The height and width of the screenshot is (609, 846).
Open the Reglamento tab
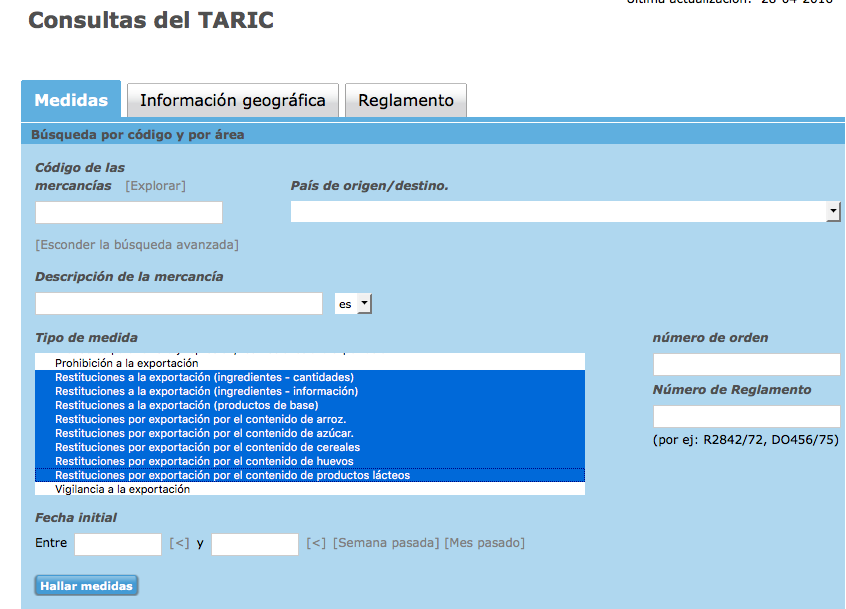tap(405, 100)
